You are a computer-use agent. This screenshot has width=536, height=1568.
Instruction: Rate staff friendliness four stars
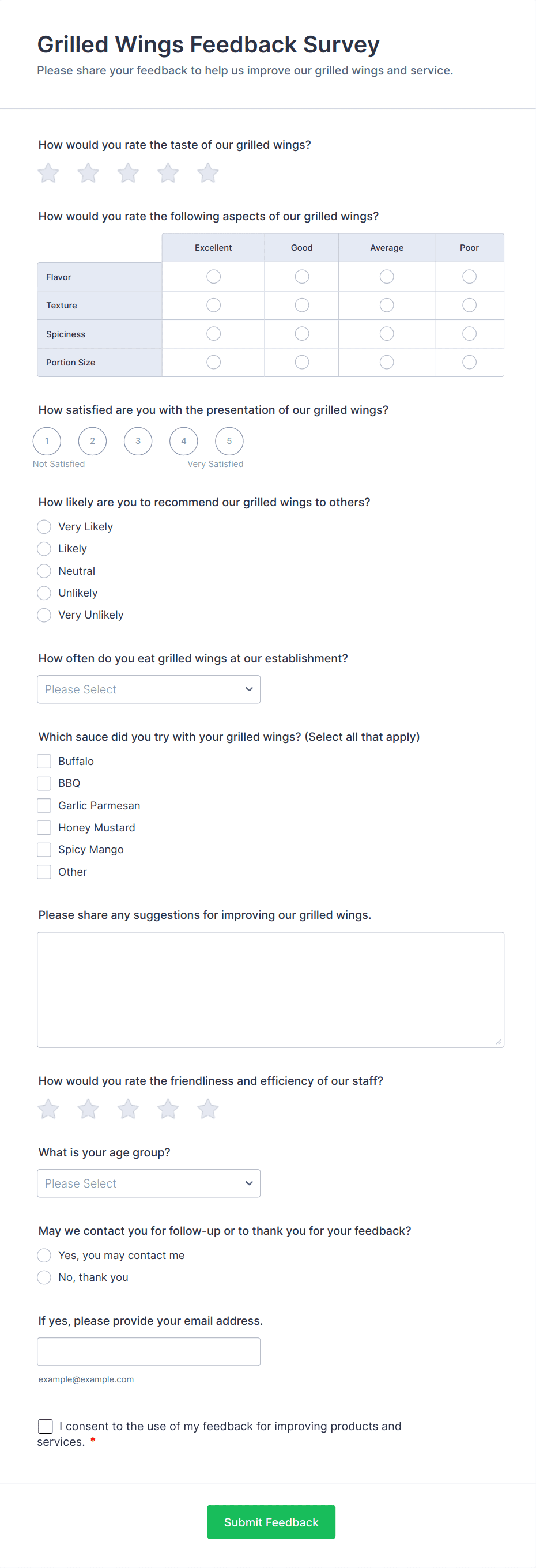pyautogui.click(x=167, y=1109)
